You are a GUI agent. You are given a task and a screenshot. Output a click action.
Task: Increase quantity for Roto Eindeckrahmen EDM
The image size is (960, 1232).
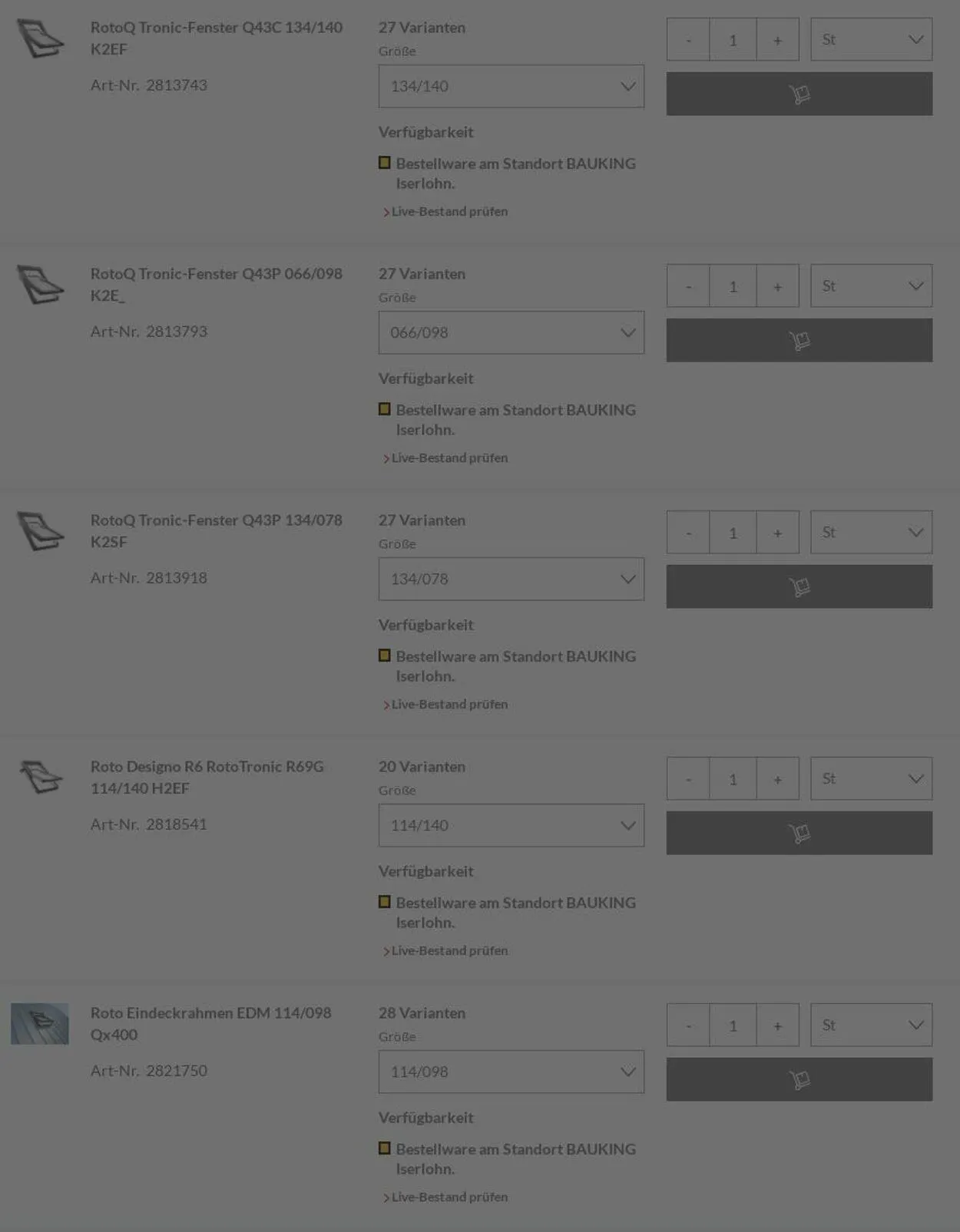point(777,1026)
